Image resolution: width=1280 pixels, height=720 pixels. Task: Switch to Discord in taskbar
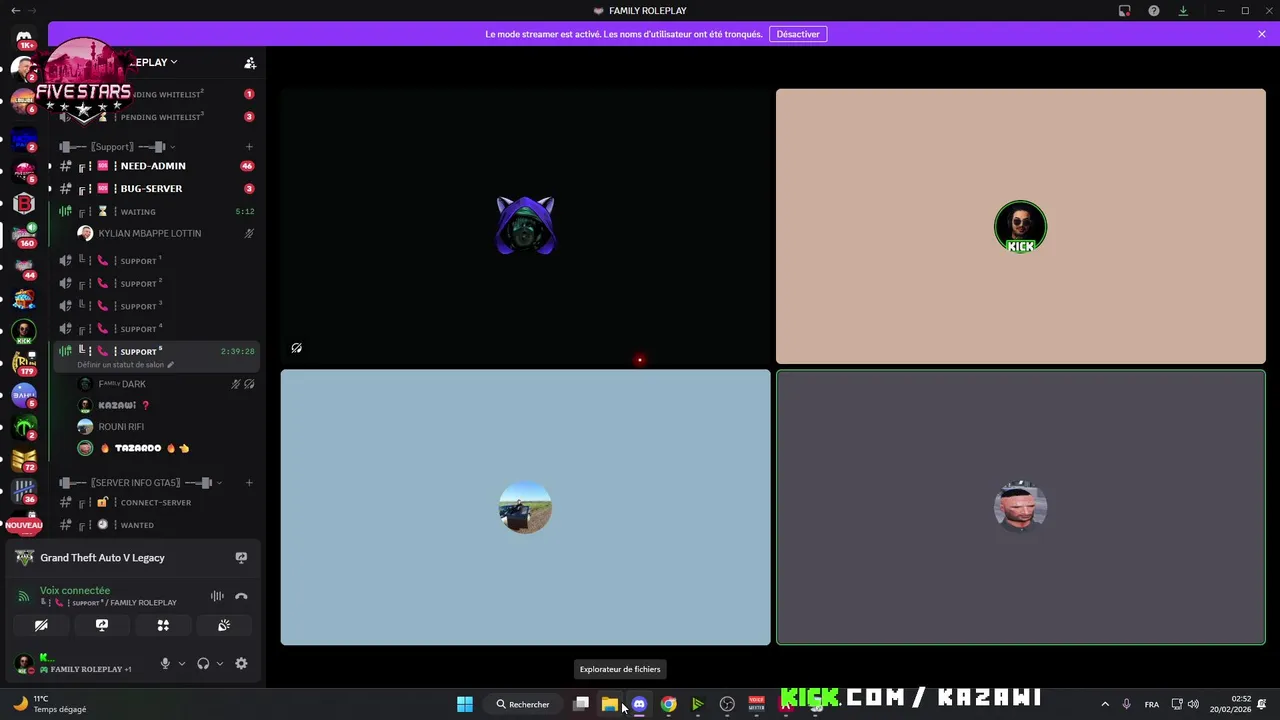[639, 704]
